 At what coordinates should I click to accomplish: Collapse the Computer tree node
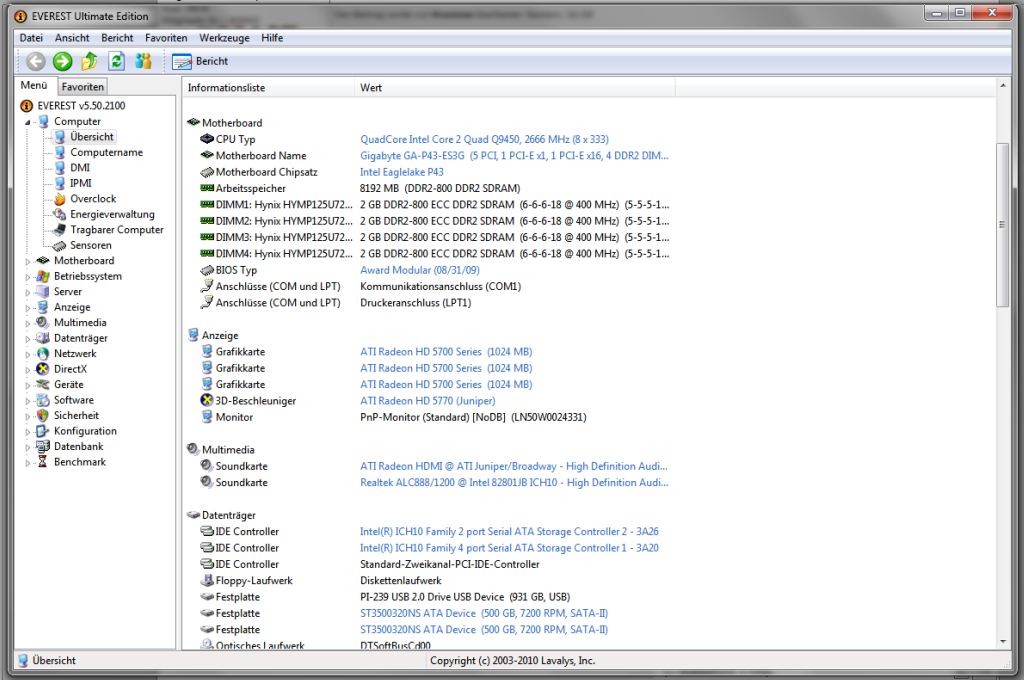click(27, 122)
